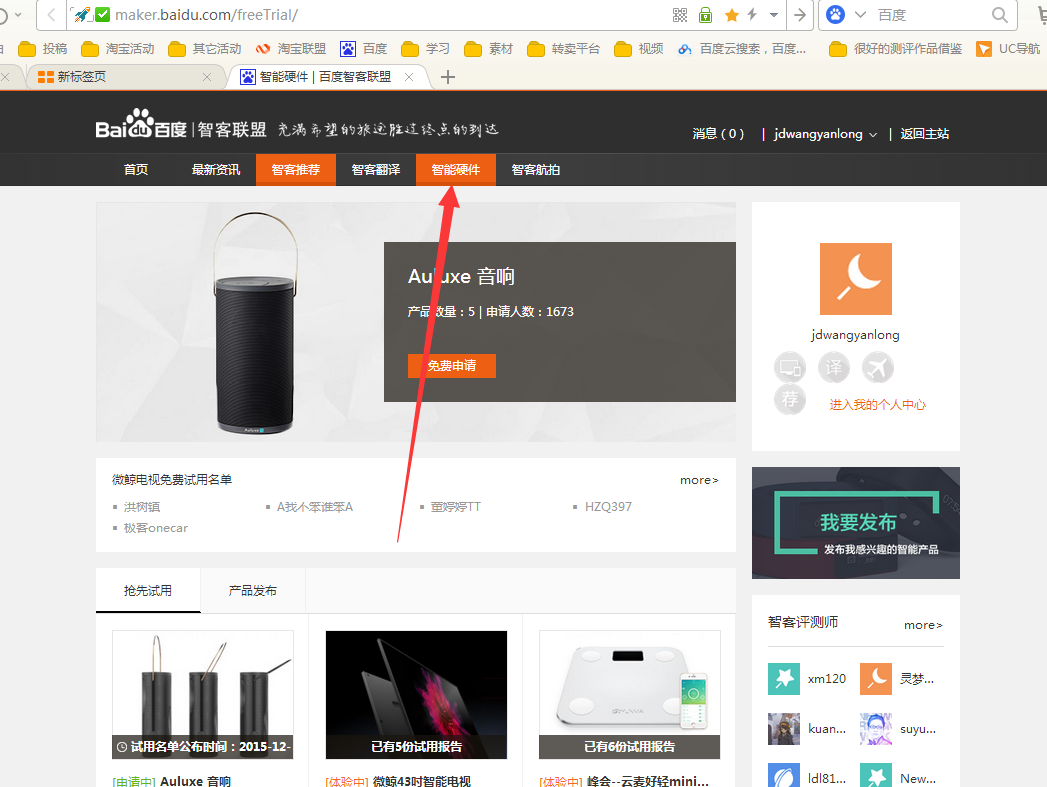
Task: Click the orange moon user avatar
Action: [855, 279]
